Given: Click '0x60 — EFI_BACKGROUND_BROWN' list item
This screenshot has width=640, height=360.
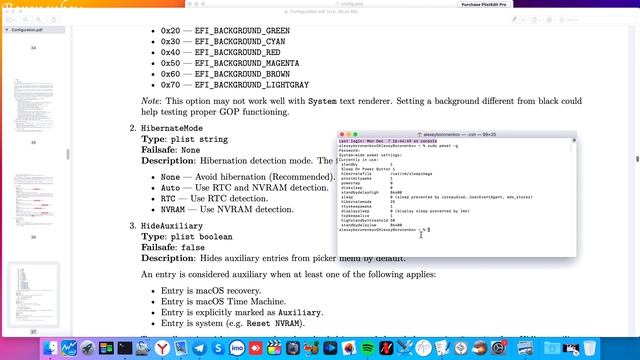Looking at the screenshot, I should coord(225,74).
